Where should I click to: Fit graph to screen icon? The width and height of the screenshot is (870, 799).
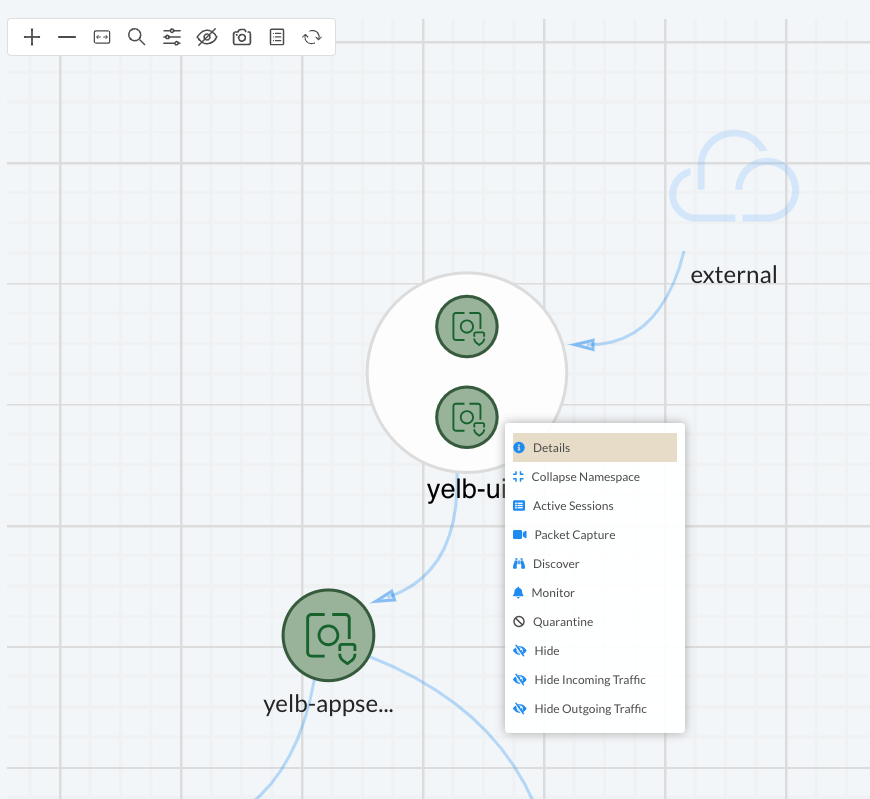click(102, 37)
